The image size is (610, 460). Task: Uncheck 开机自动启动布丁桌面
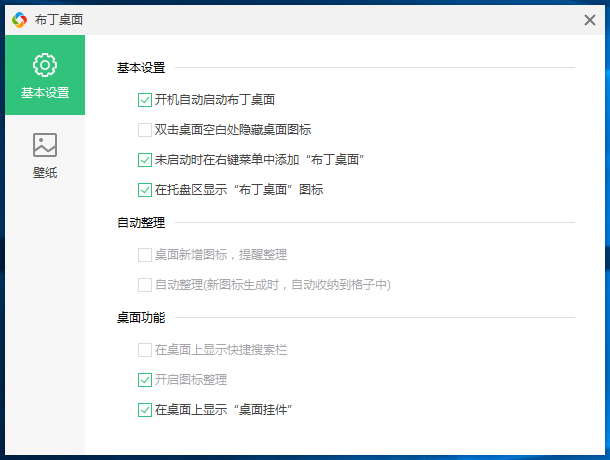click(145, 100)
